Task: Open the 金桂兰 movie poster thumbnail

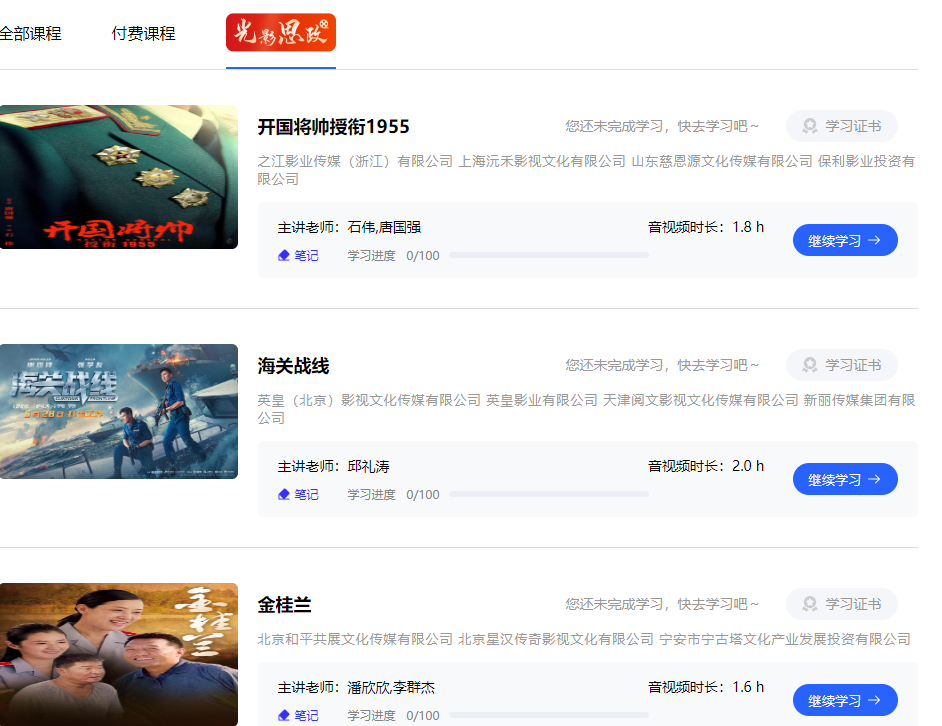Action: click(118, 654)
